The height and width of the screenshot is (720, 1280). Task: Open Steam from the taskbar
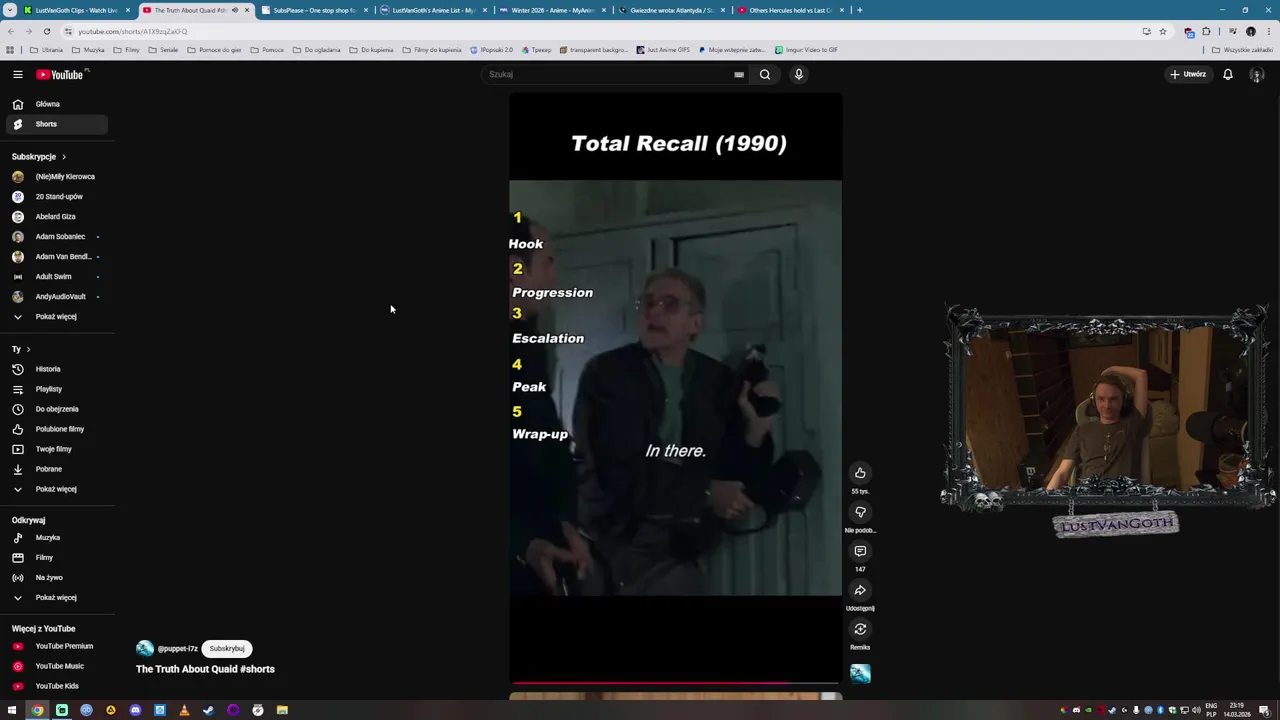pyautogui.click(x=208, y=710)
